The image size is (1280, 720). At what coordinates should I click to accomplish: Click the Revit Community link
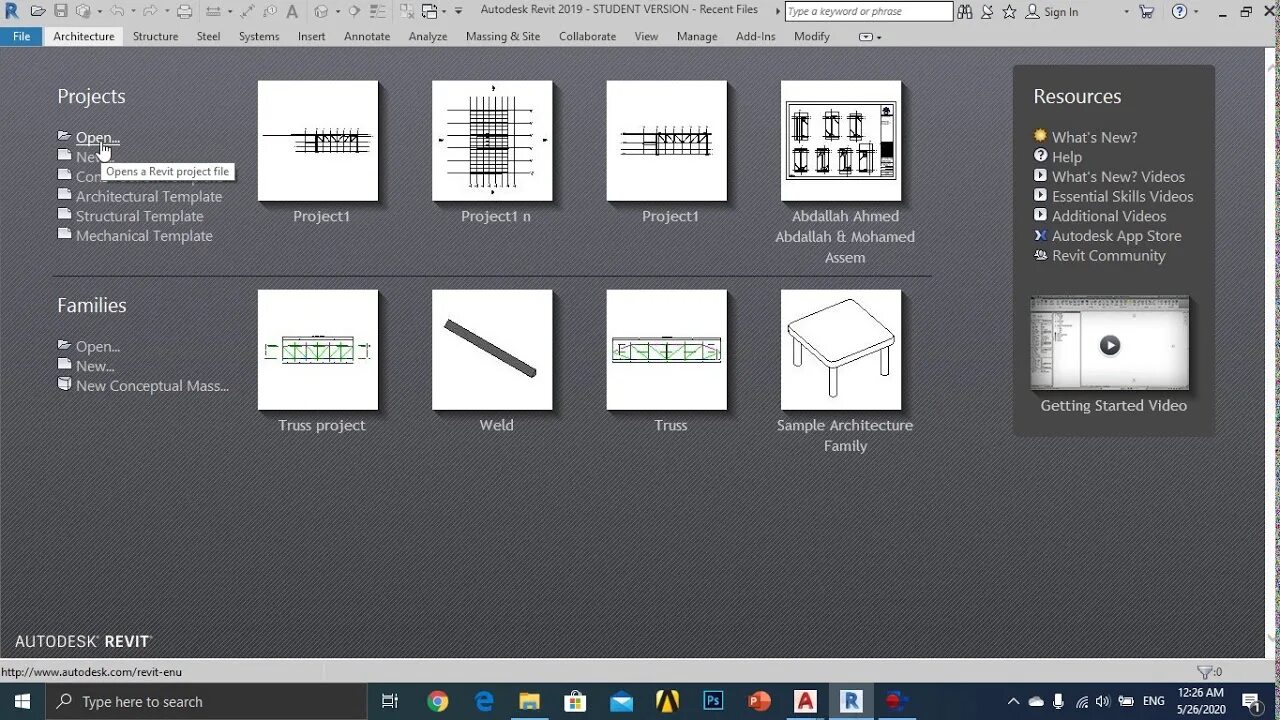tap(1108, 255)
